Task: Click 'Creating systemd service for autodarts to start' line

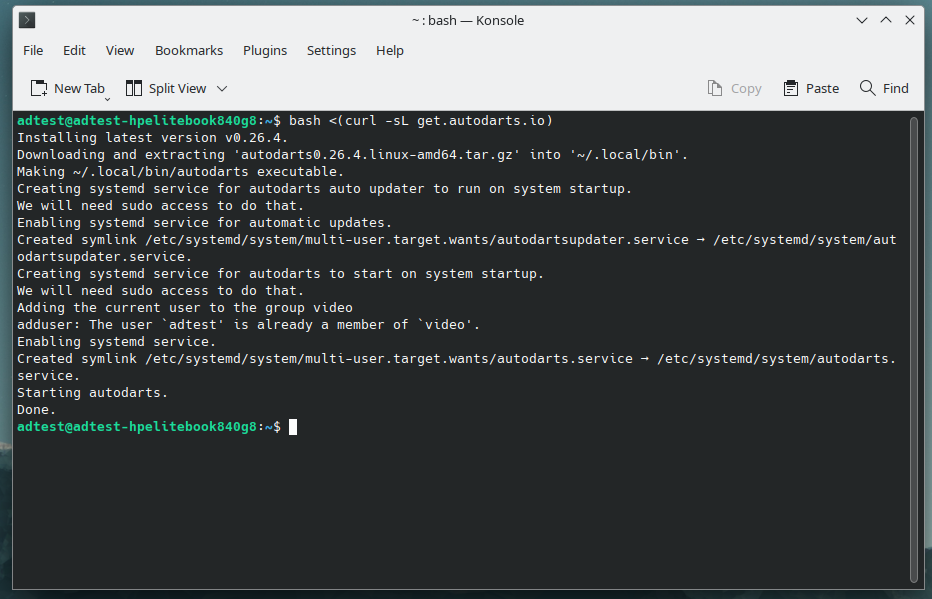Action: tap(281, 274)
